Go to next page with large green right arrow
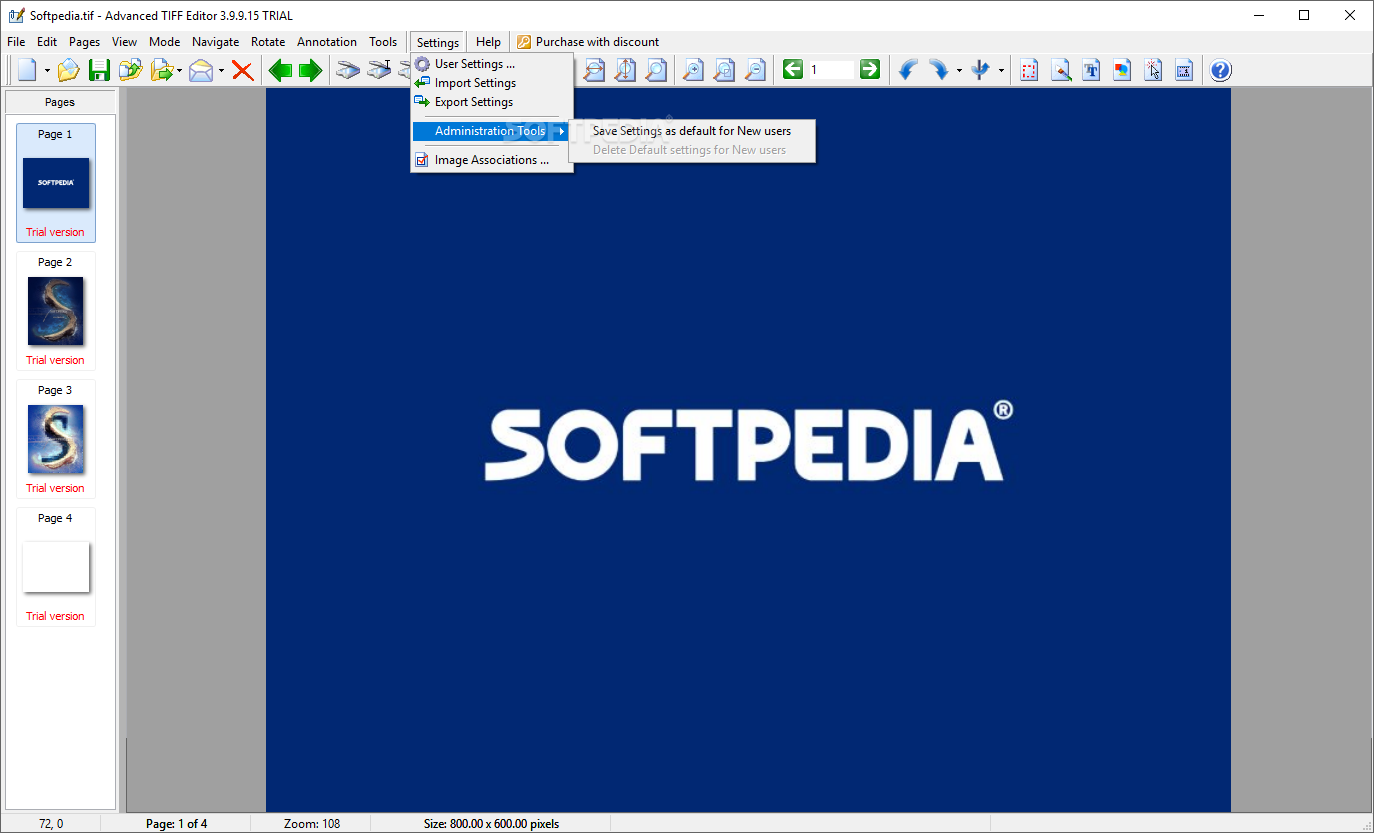1374x833 pixels. click(x=310, y=70)
